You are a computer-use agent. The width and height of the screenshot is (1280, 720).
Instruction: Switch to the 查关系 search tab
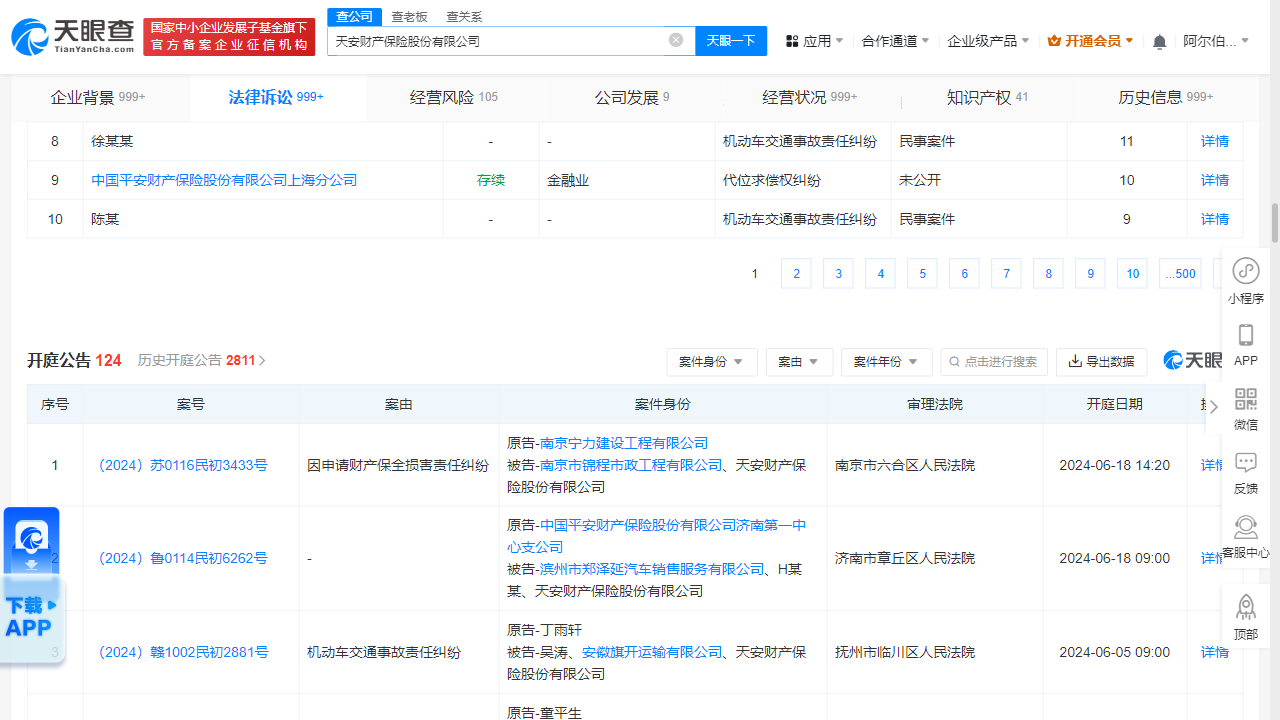[464, 16]
